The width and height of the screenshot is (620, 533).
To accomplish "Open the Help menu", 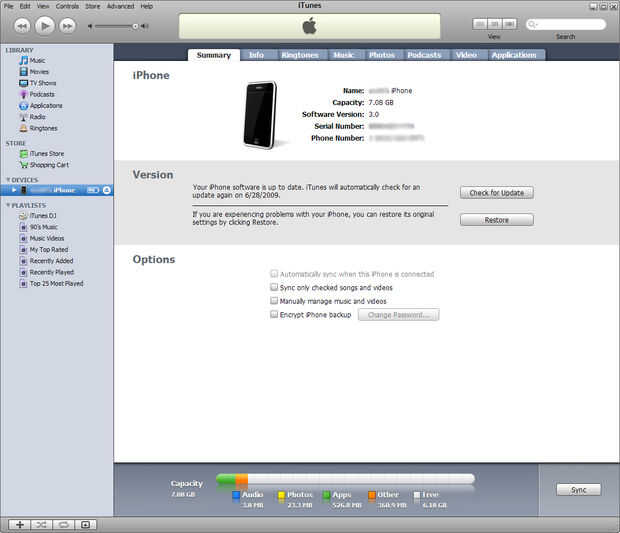I will [147, 6].
